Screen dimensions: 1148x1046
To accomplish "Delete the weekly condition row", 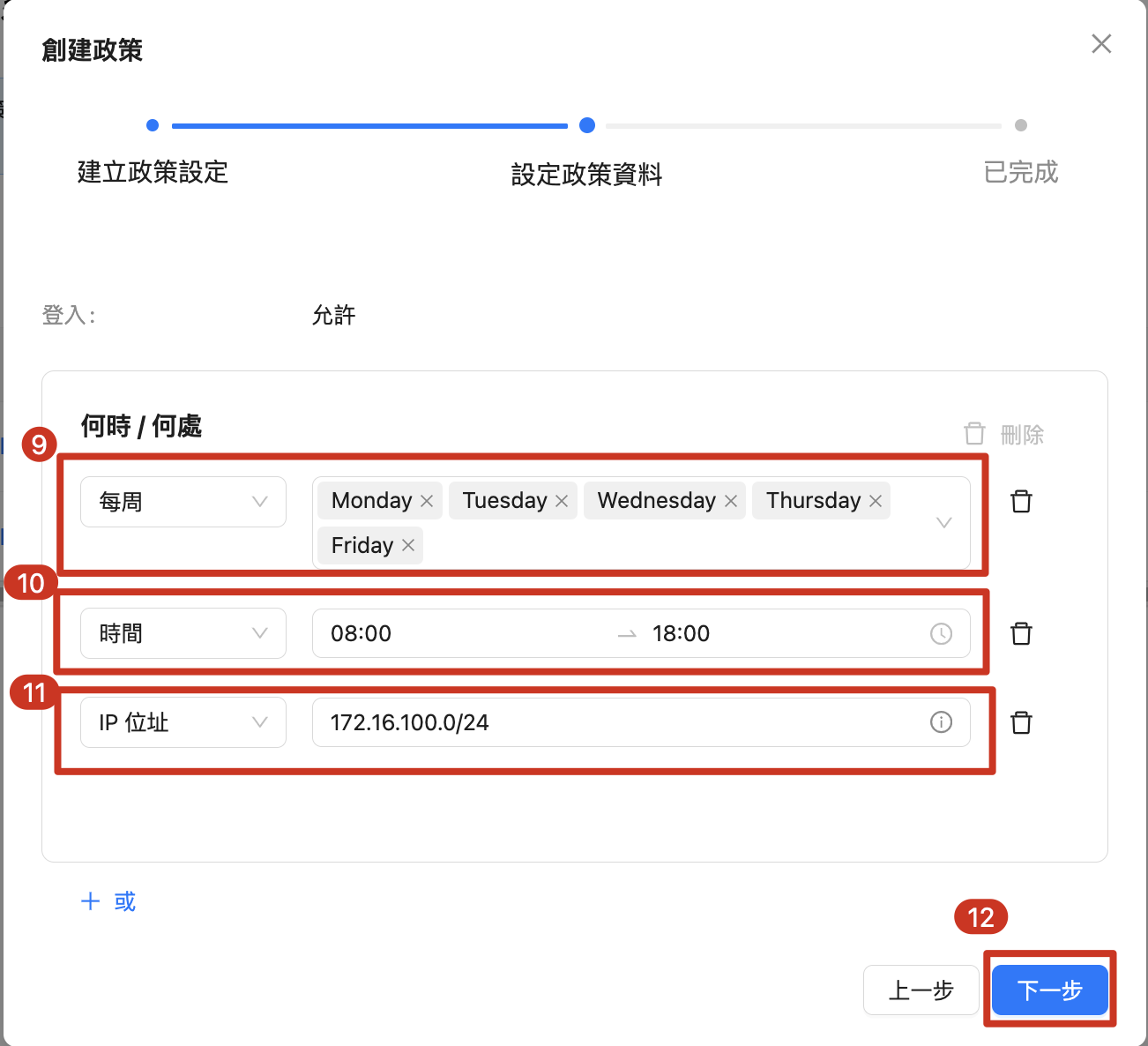I will (x=1021, y=501).
